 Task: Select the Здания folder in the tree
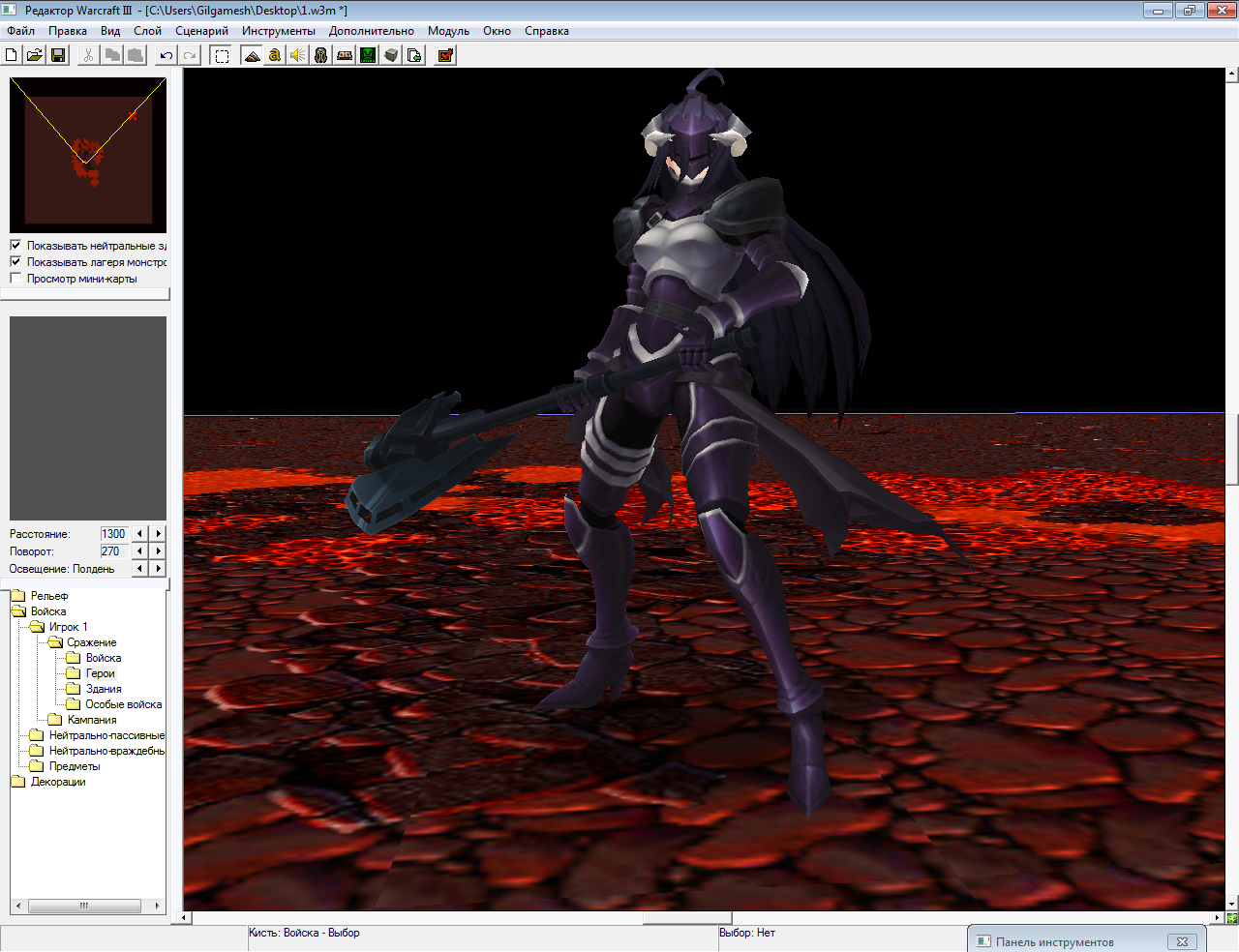tap(104, 689)
